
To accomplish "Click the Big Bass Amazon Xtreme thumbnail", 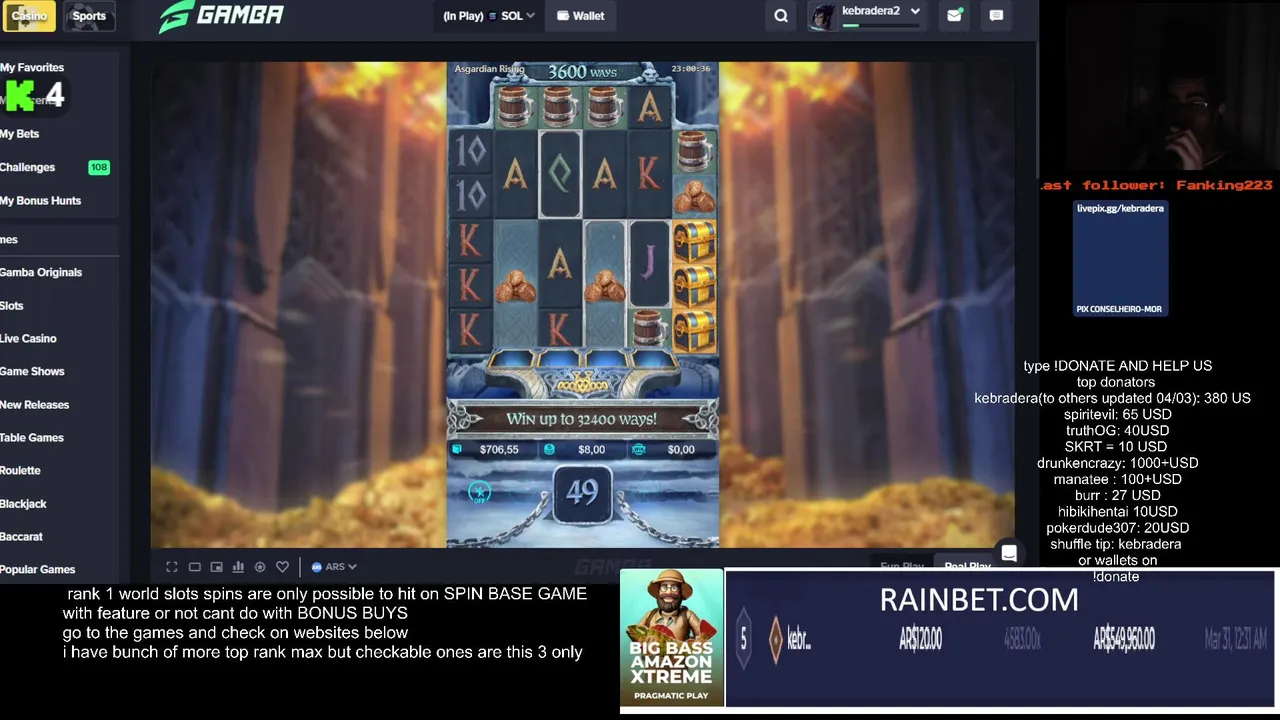I will [x=672, y=638].
